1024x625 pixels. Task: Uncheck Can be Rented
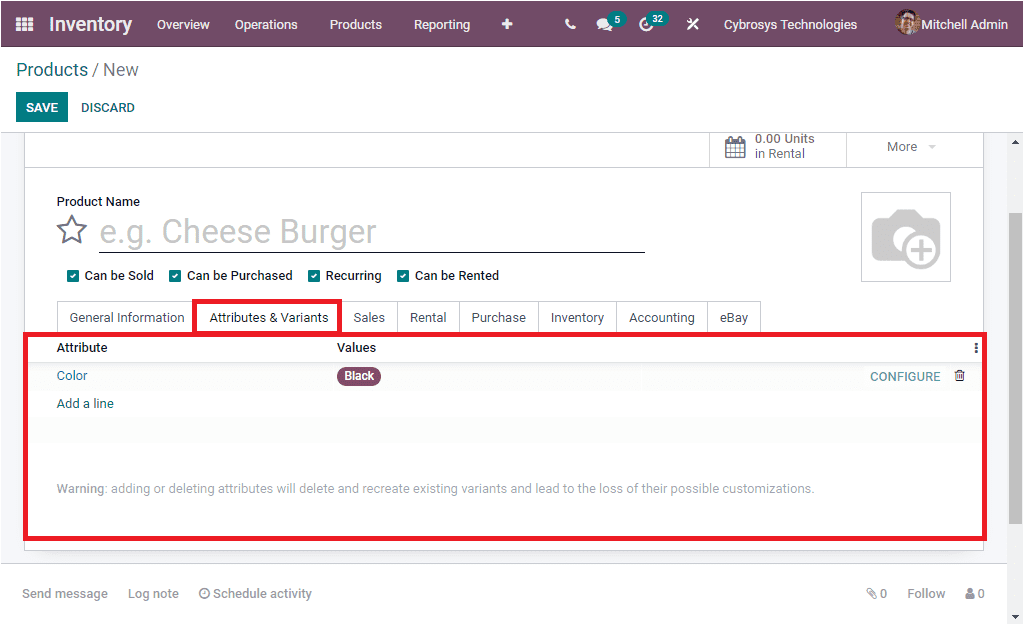pos(402,275)
